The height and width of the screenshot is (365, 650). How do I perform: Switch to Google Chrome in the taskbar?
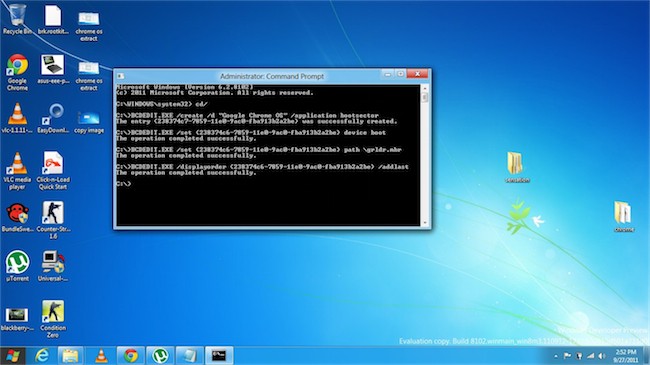click(131, 355)
